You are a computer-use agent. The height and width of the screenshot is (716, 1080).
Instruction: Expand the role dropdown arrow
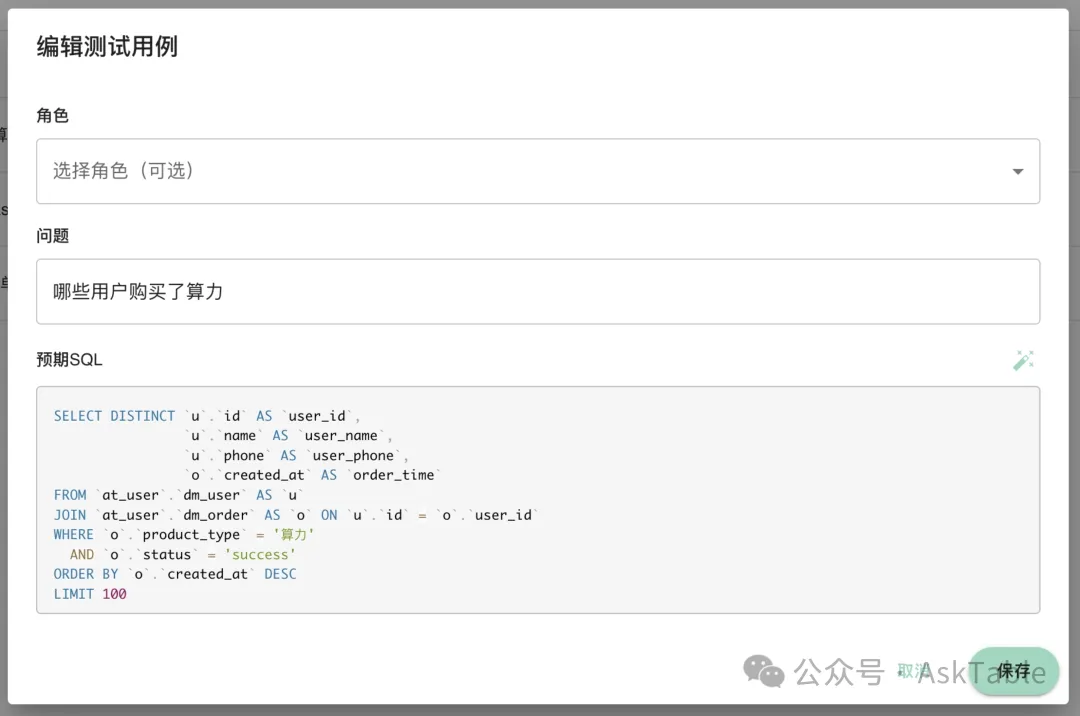coord(1018,172)
